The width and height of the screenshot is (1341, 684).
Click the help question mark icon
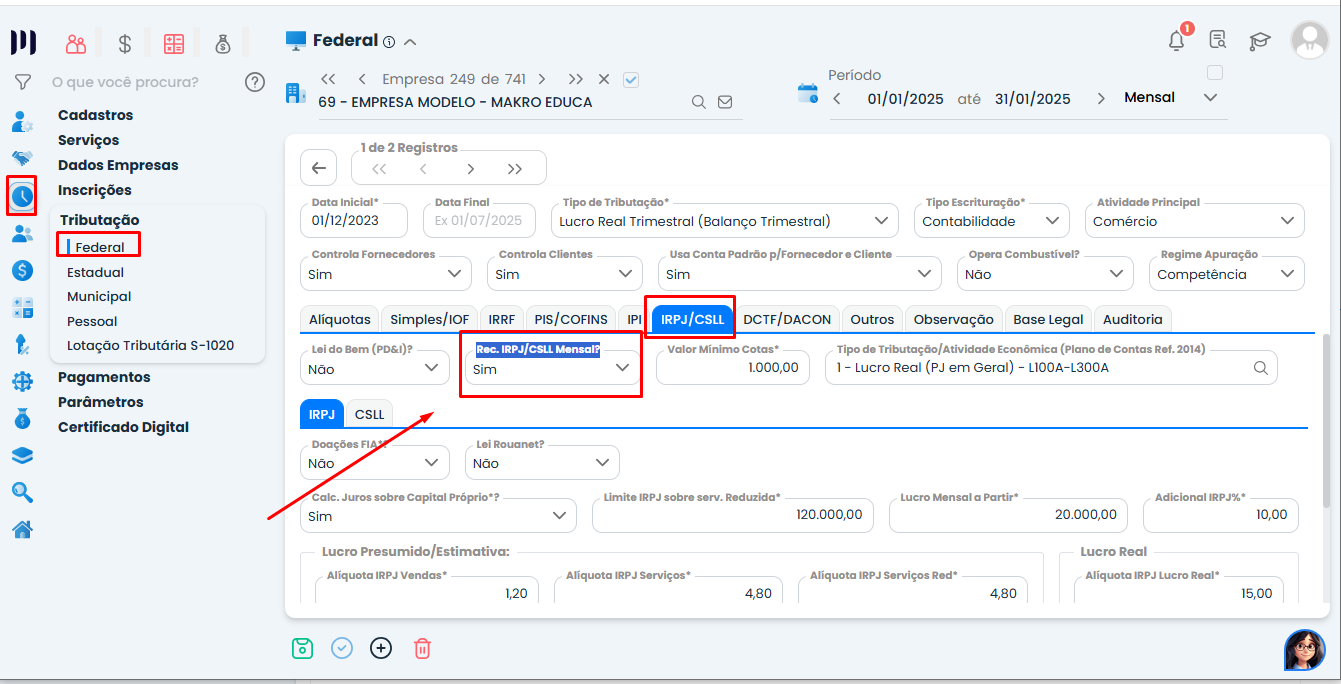(x=255, y=82)
